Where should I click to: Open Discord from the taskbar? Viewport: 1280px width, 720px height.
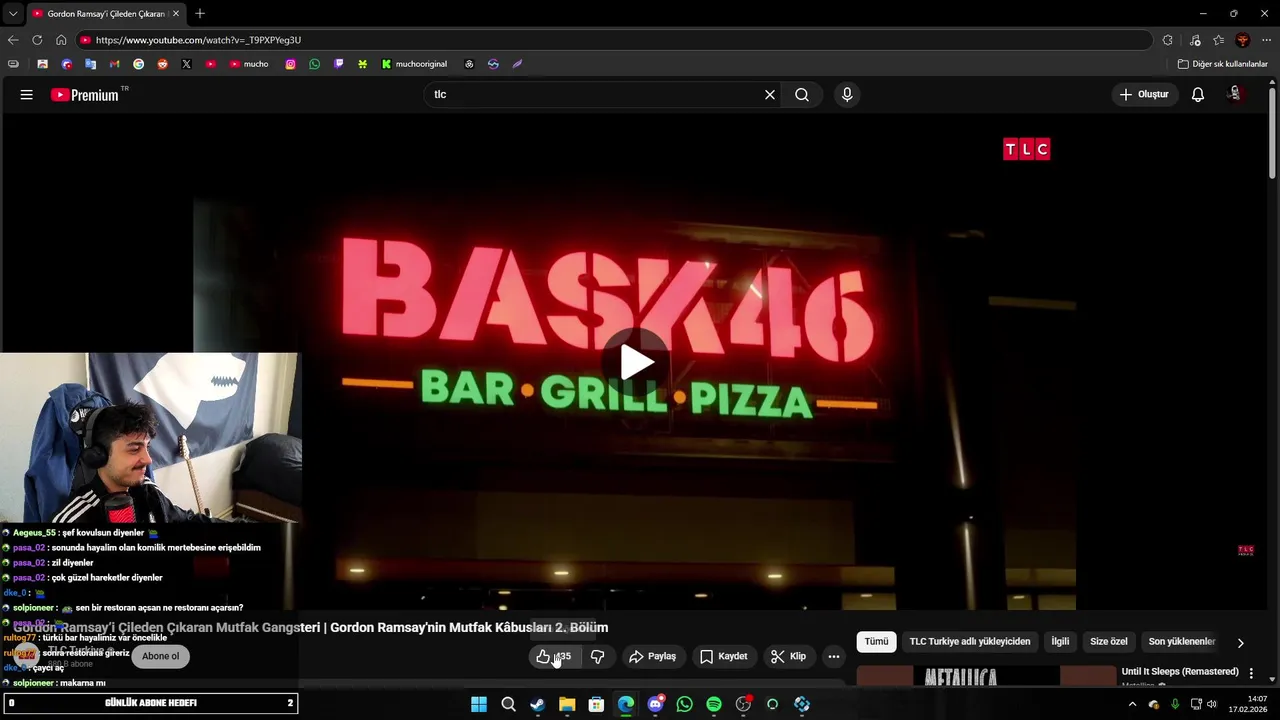tap(655, 704)
